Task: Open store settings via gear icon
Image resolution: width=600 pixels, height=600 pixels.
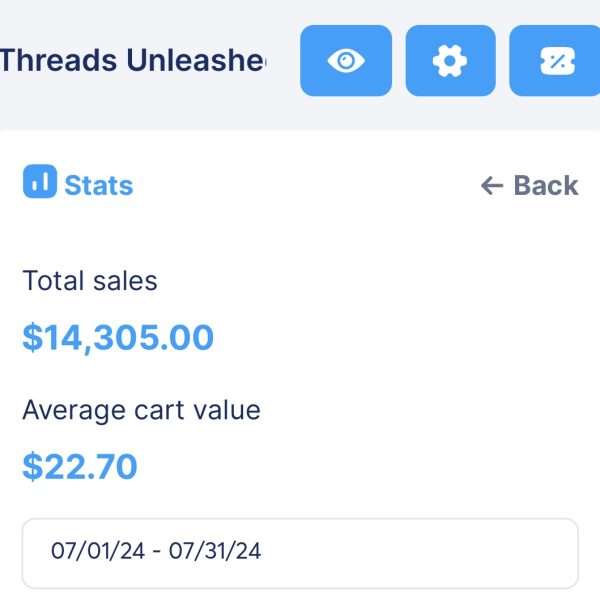Action: [450, 61]
